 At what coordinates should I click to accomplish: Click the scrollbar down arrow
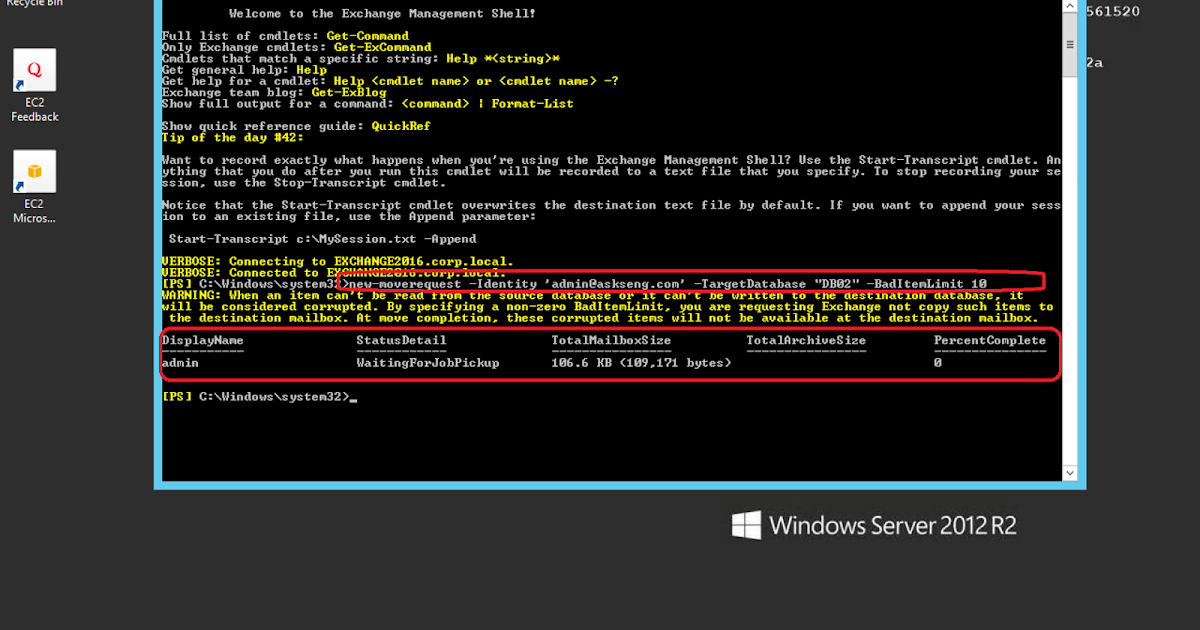pos(1069,472)
